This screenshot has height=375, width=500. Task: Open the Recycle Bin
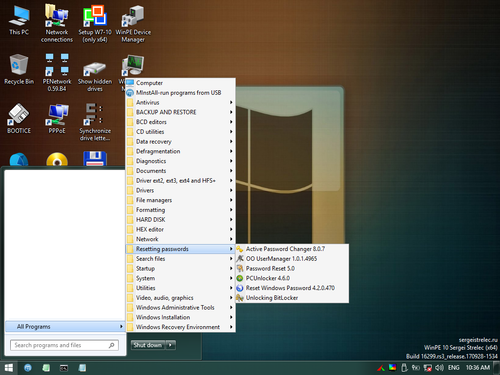(19, 69)
